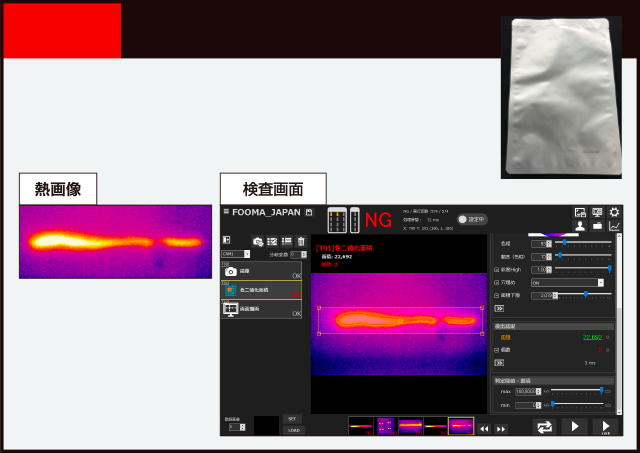Open the CAM1 camera dropdown
Image resolution: width=640 pixels, height=453 pixels.
(234, 254)
